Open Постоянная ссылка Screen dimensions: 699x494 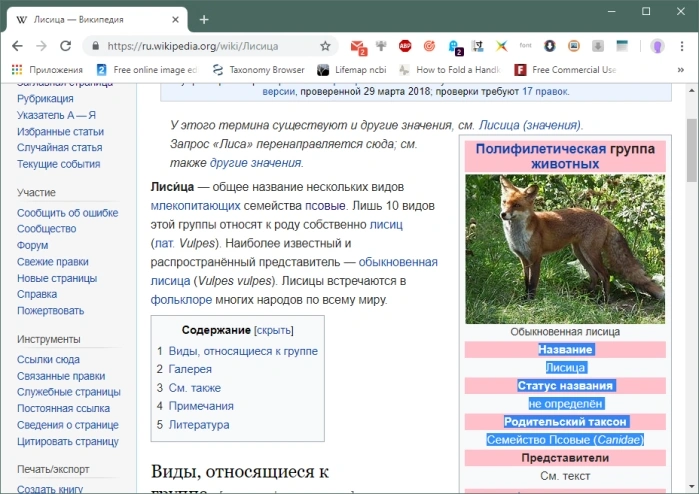coord(63,408)
